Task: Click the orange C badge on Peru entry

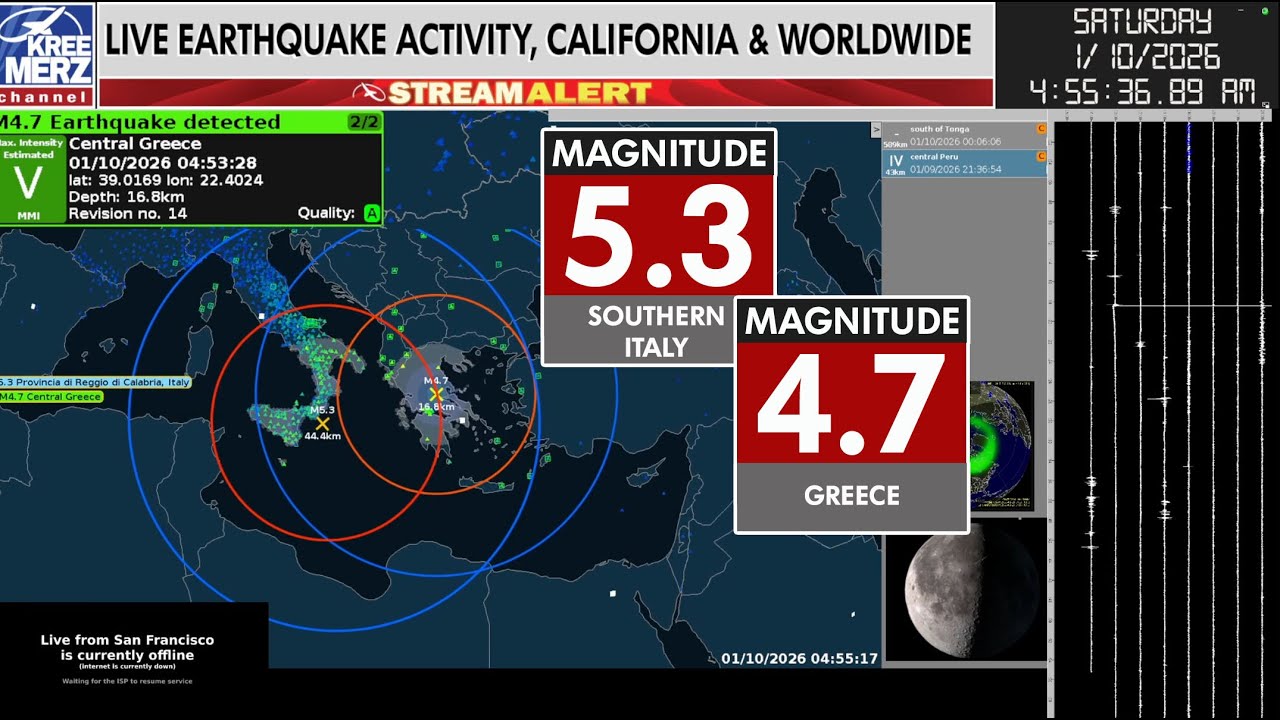Action: tap(1041, 156)
